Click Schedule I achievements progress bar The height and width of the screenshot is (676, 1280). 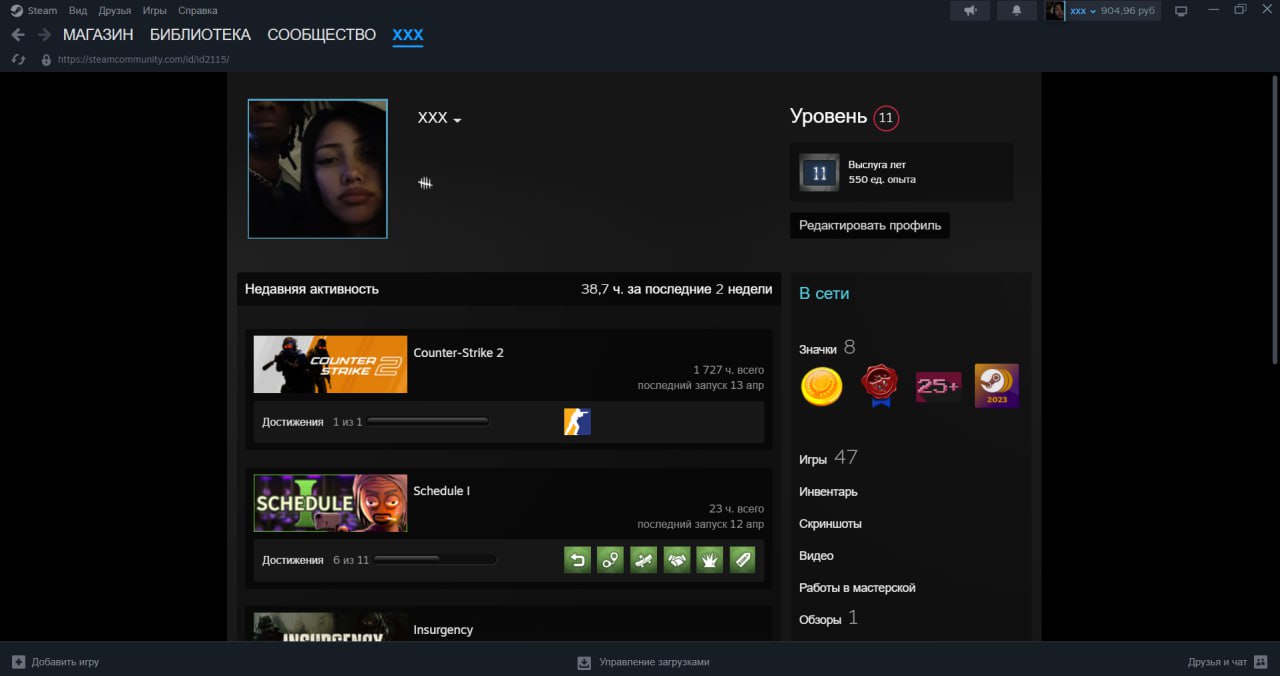click(435, 560)
